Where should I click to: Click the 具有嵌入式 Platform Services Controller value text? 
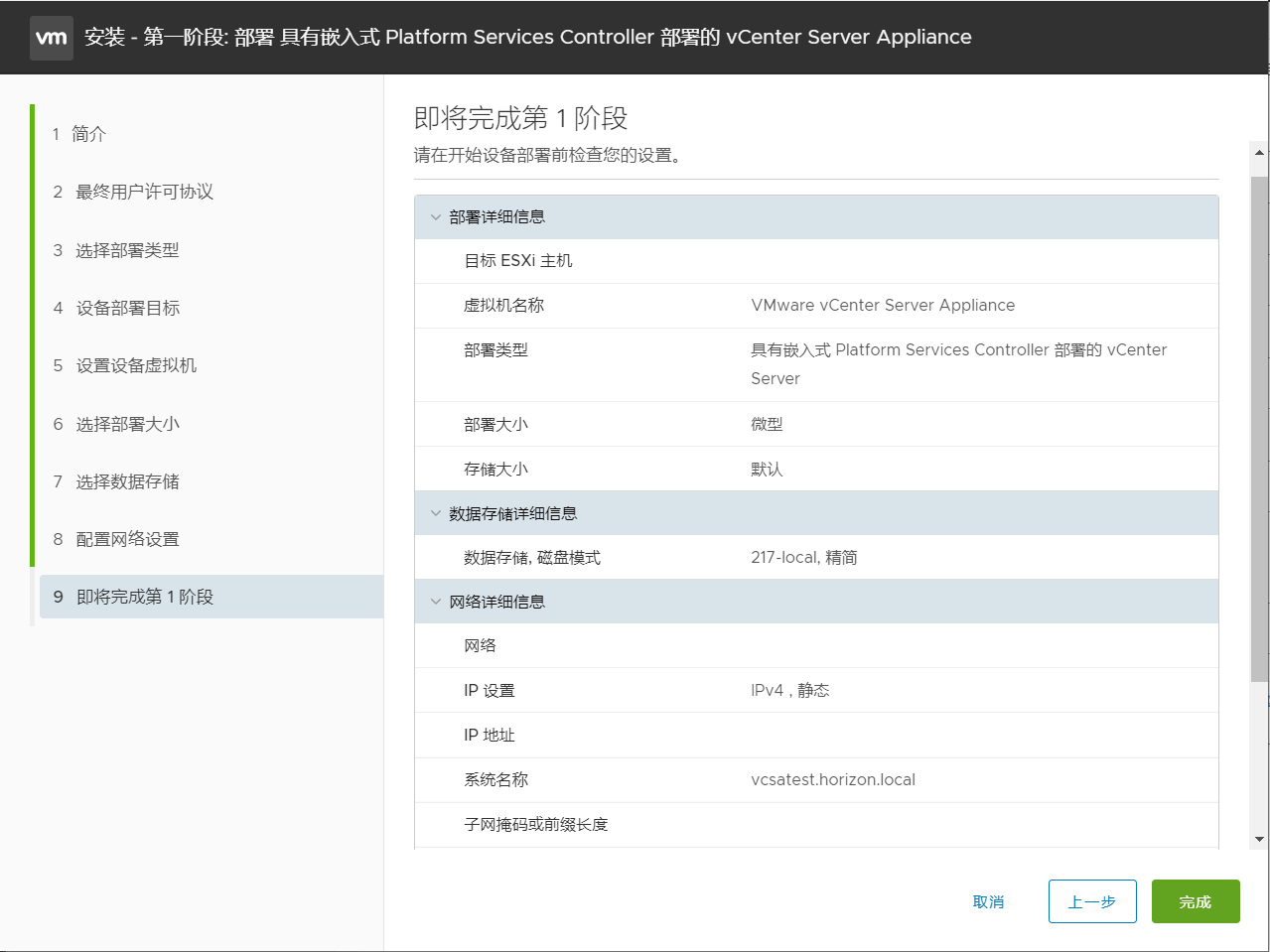point(958,364)
